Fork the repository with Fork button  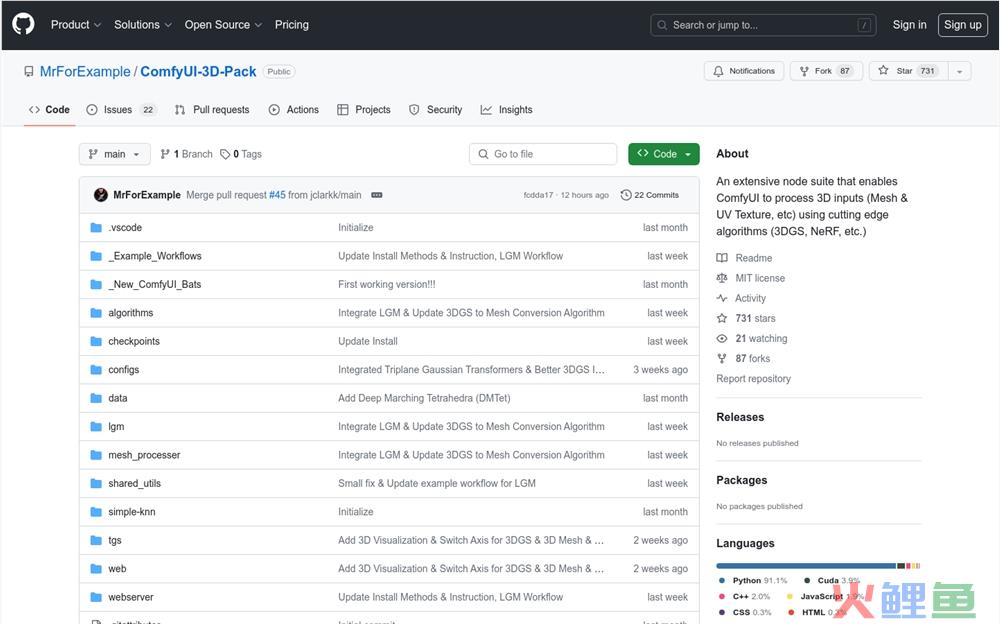(x=826, y=71)
